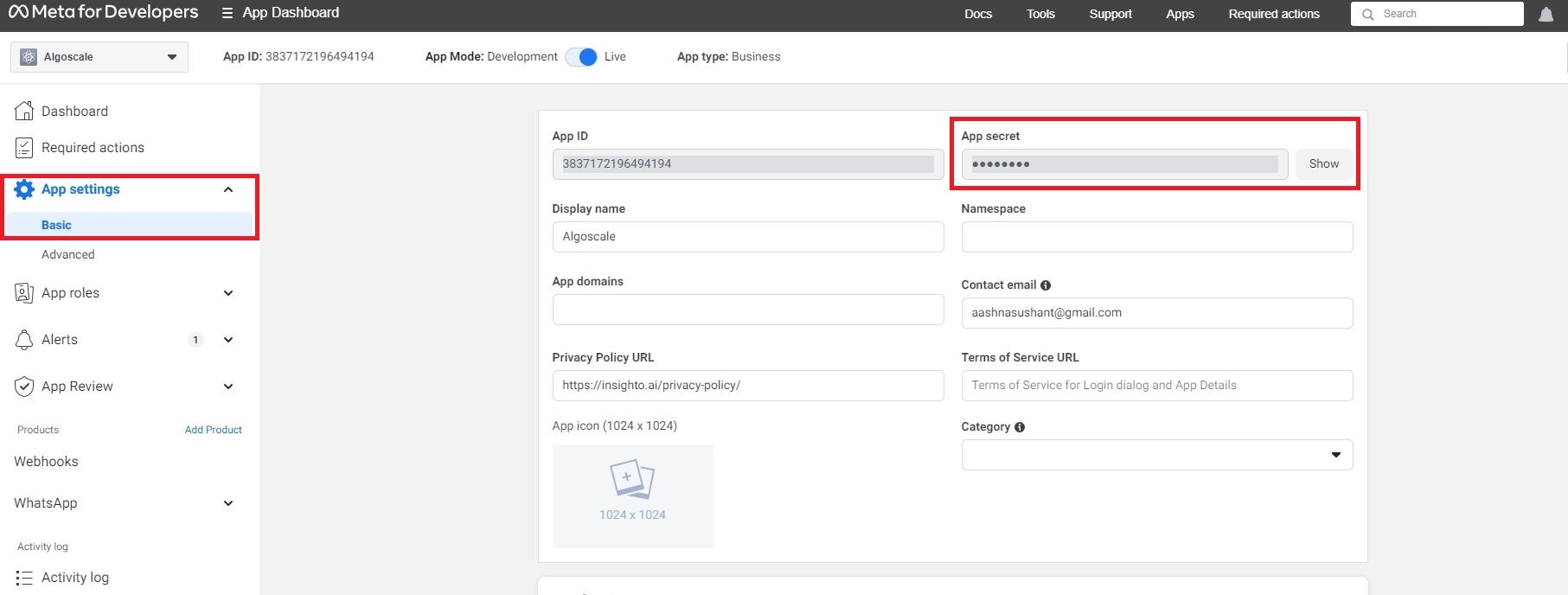Image resolution: width=1568 pixels, height=595 pixels.
Task: Open Support in the top navigation
Action: [1110, 14]
